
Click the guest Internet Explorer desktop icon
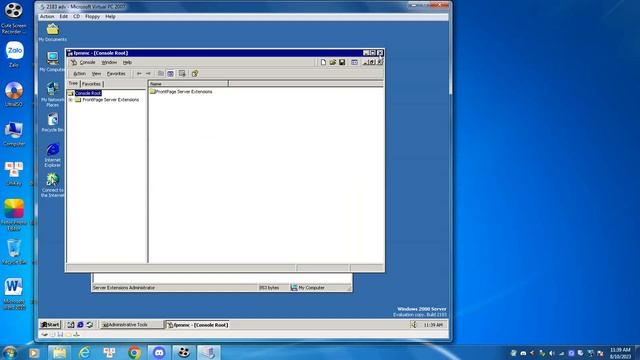tap(53, 155)
